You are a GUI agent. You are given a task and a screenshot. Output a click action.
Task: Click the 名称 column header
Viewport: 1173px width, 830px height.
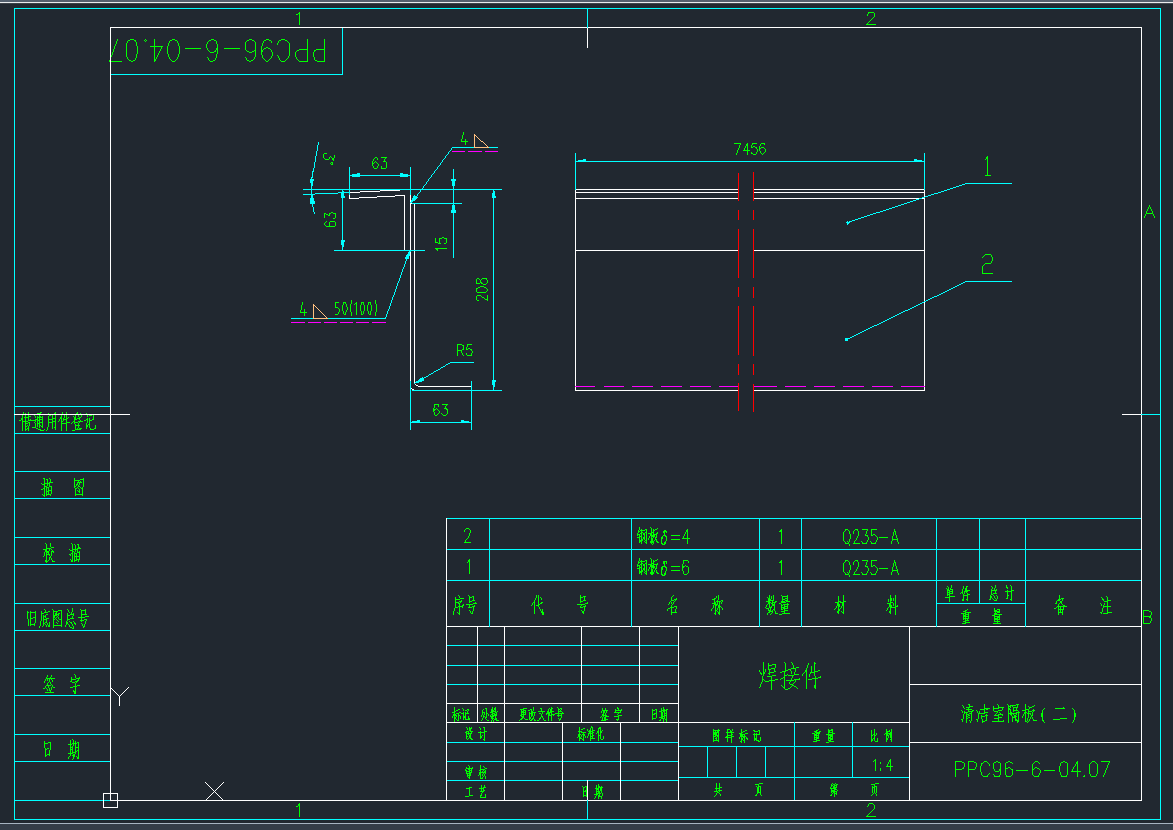pos(695,605)
